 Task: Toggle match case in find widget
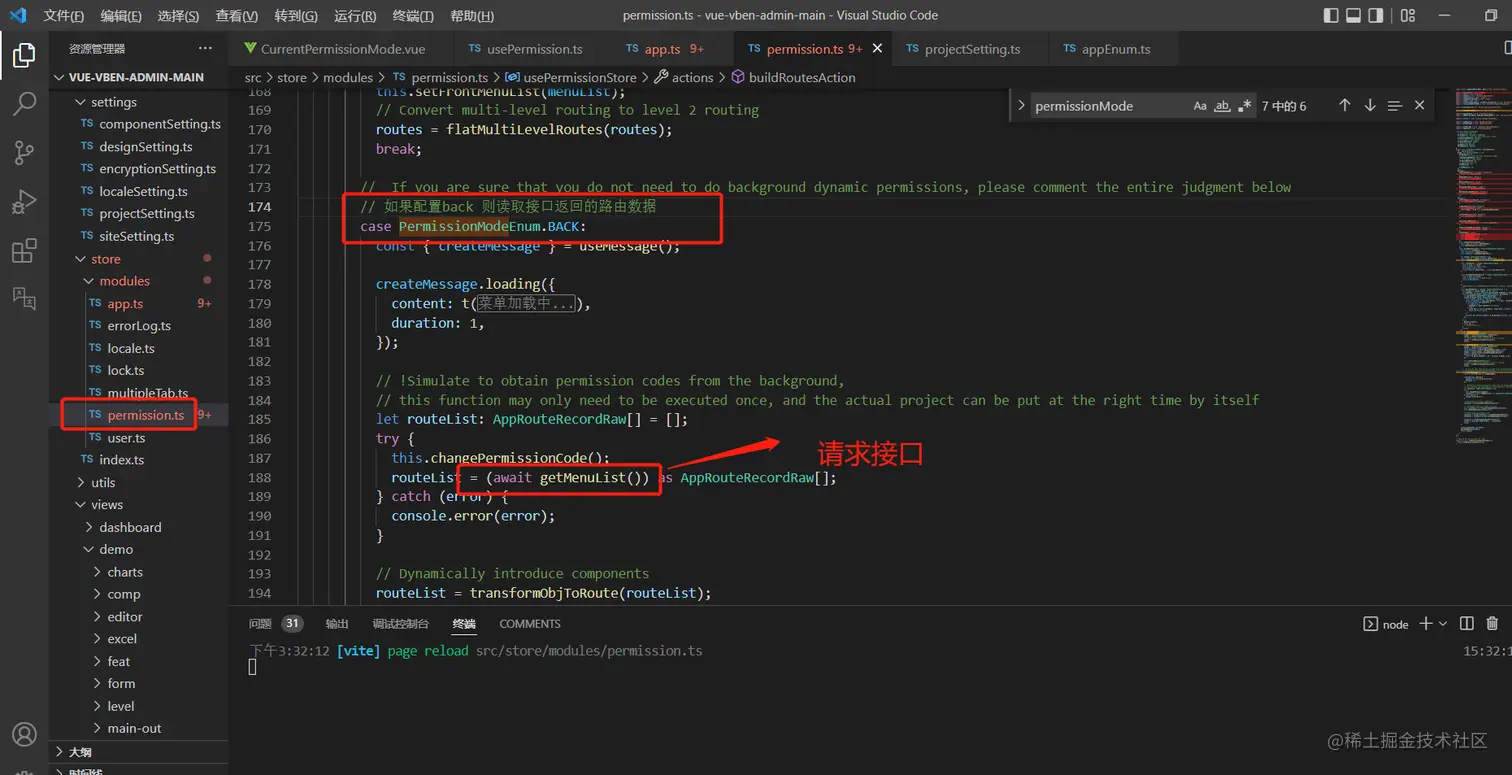click(1200, 105)
